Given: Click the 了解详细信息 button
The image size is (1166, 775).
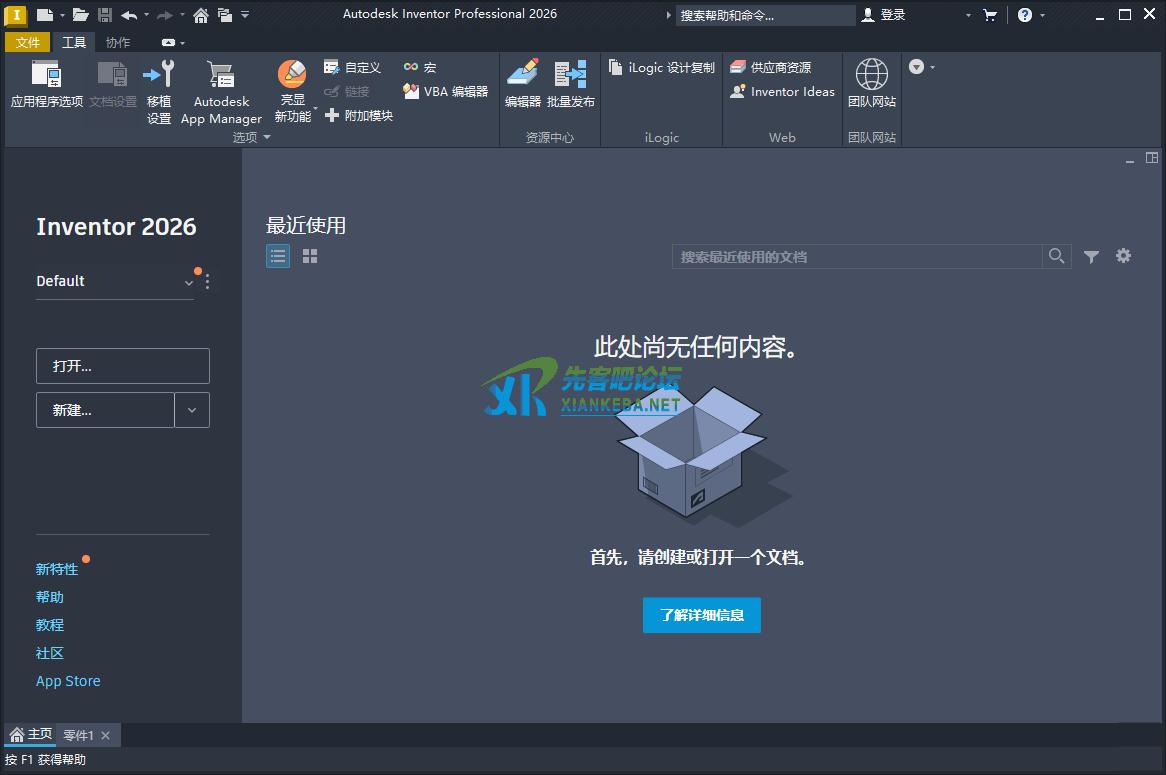Looking at the screenshot, I should point(701,615).
